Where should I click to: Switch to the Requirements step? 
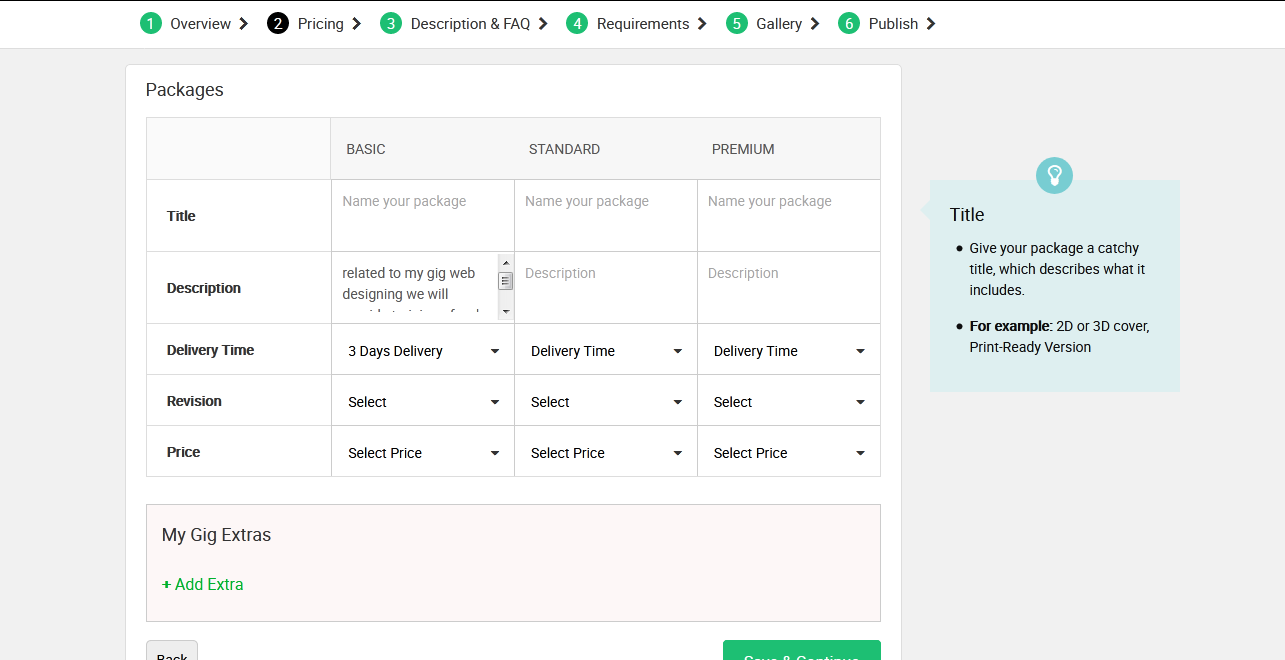point(642,23)
